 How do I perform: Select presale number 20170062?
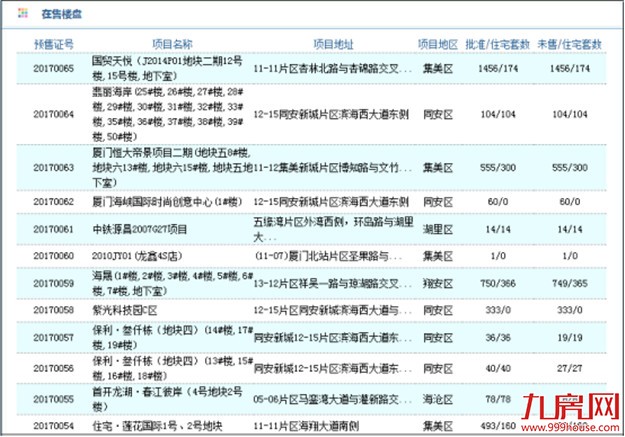pos(53,202)
